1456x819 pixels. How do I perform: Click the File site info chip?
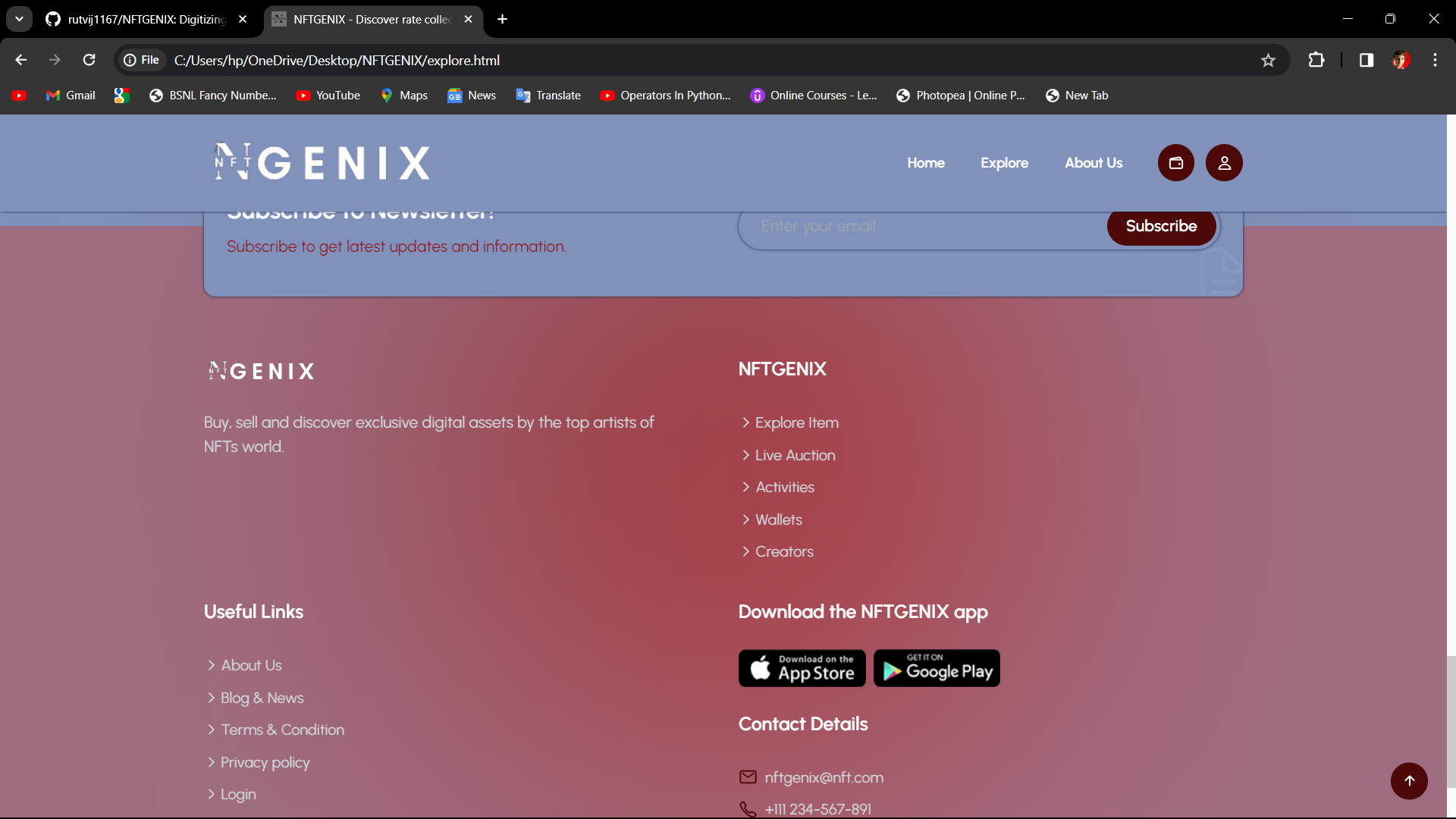coord(142,60)
